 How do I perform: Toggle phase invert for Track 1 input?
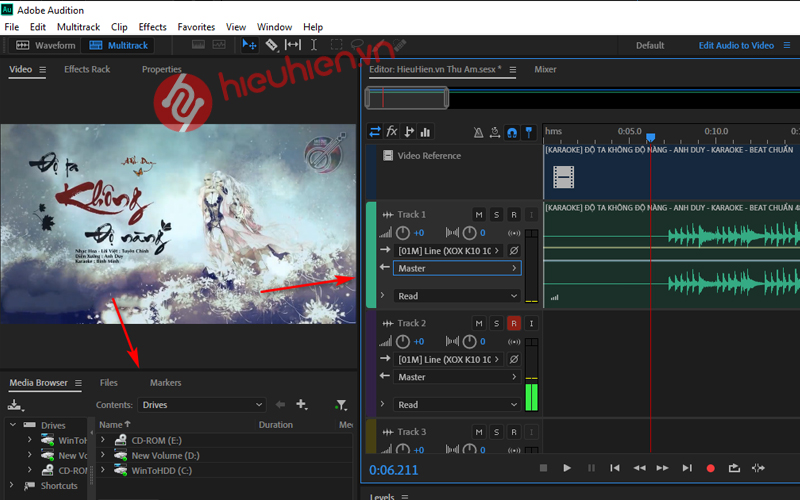(x=514, y=251)
